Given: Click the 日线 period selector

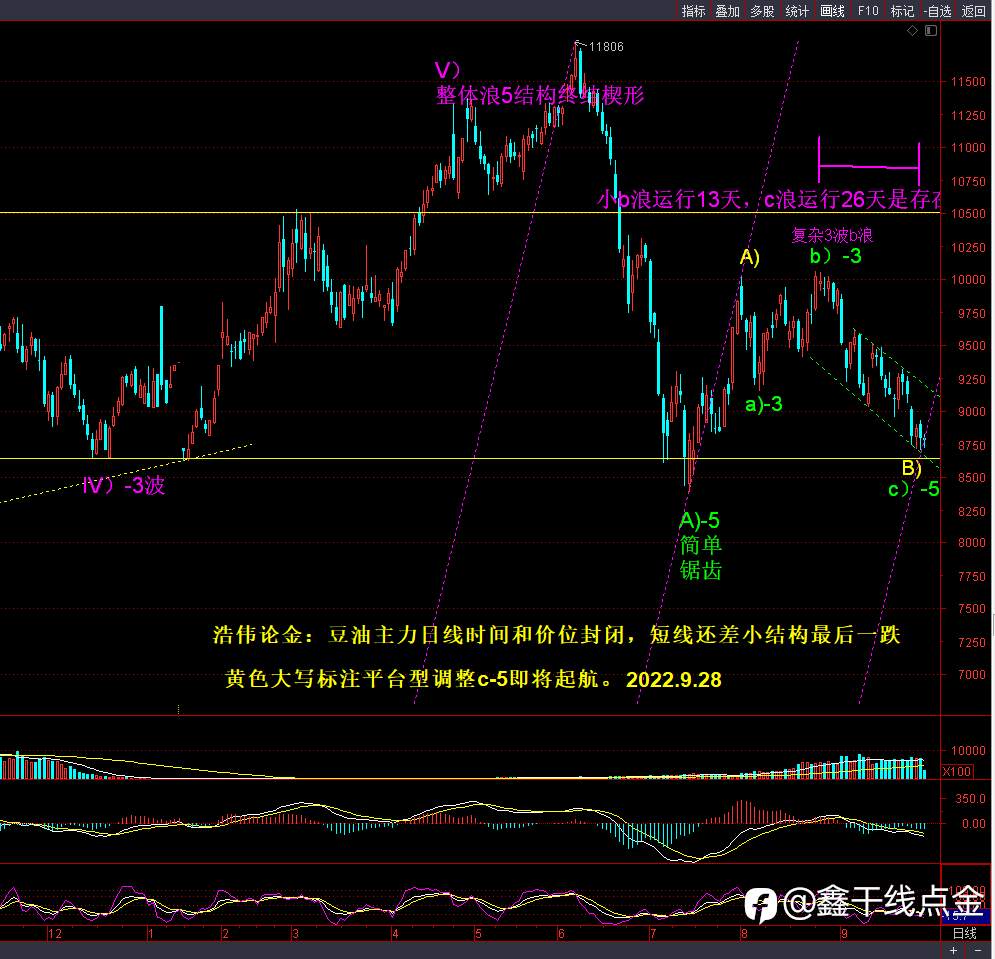Looking at the screenshot, I should pyautogui.click(x=965, y=933).
